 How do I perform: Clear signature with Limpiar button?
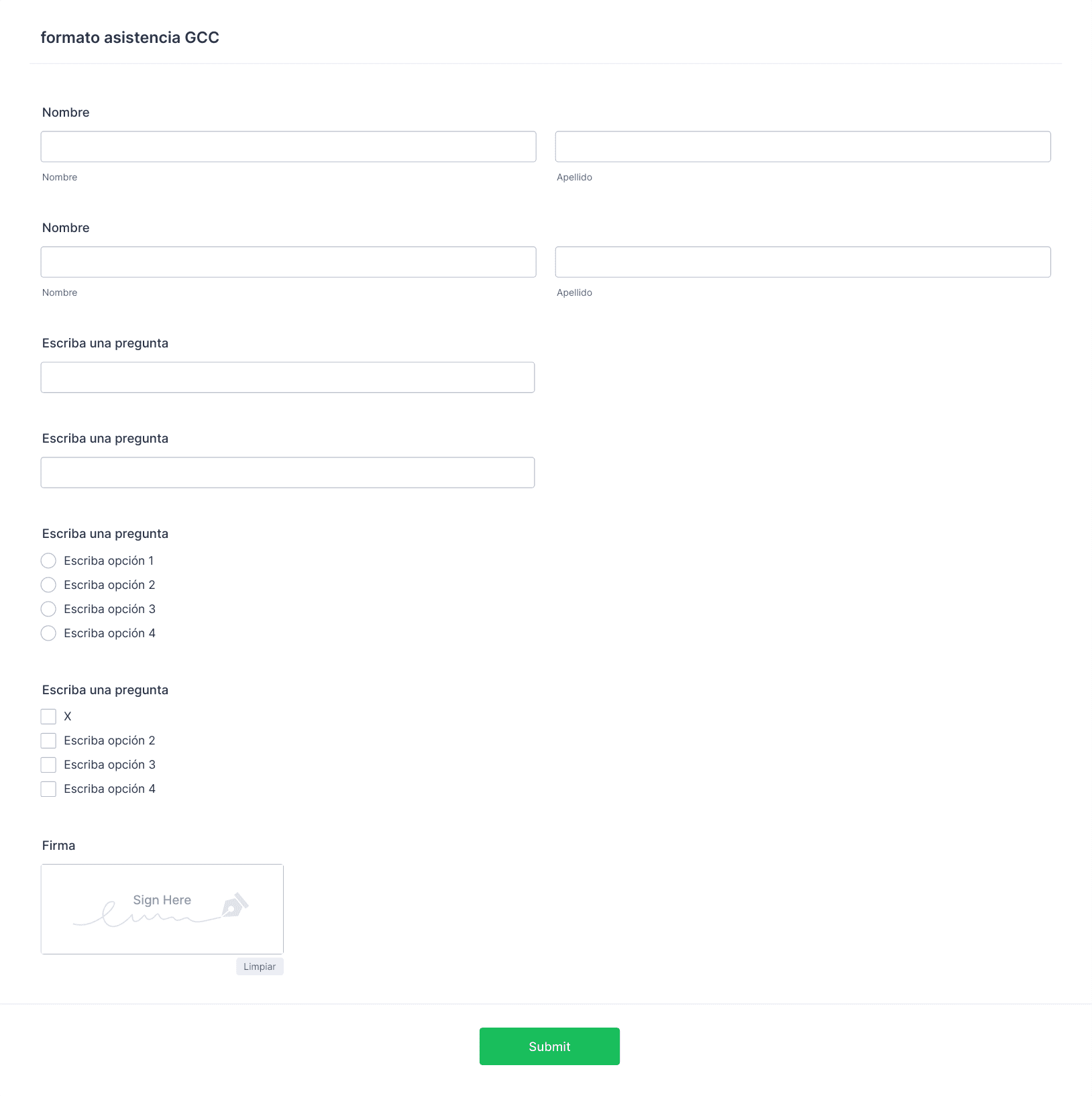point(260,967)
